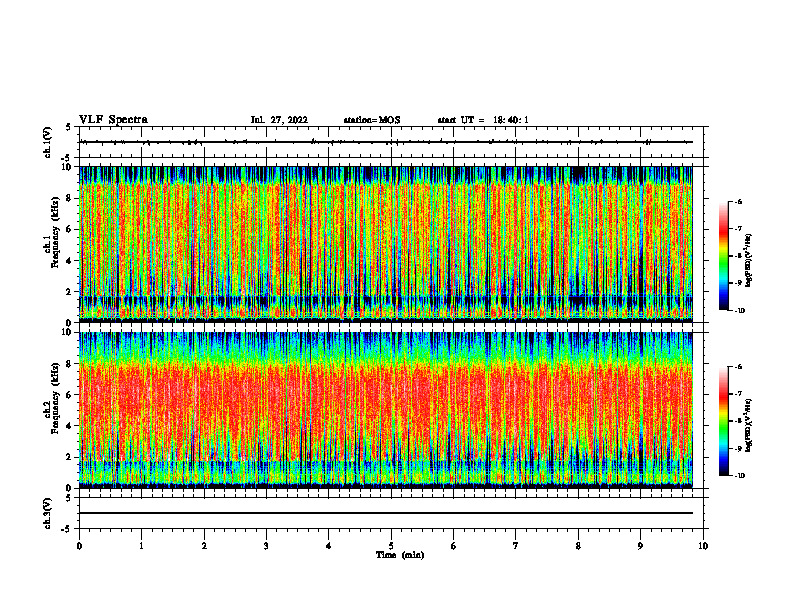The image size is (792, 612).
Task: Click the ch.1 spectrogram plot area
Action: (385, 244)
